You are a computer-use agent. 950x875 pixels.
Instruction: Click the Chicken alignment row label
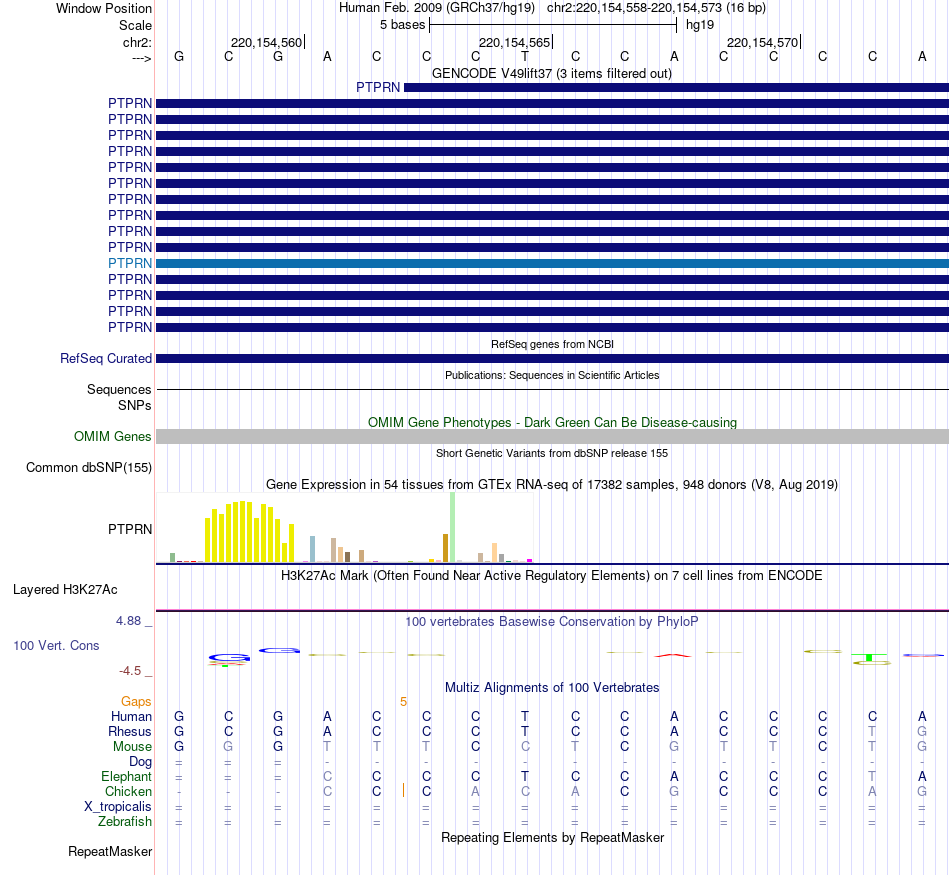tap(128, 791)
